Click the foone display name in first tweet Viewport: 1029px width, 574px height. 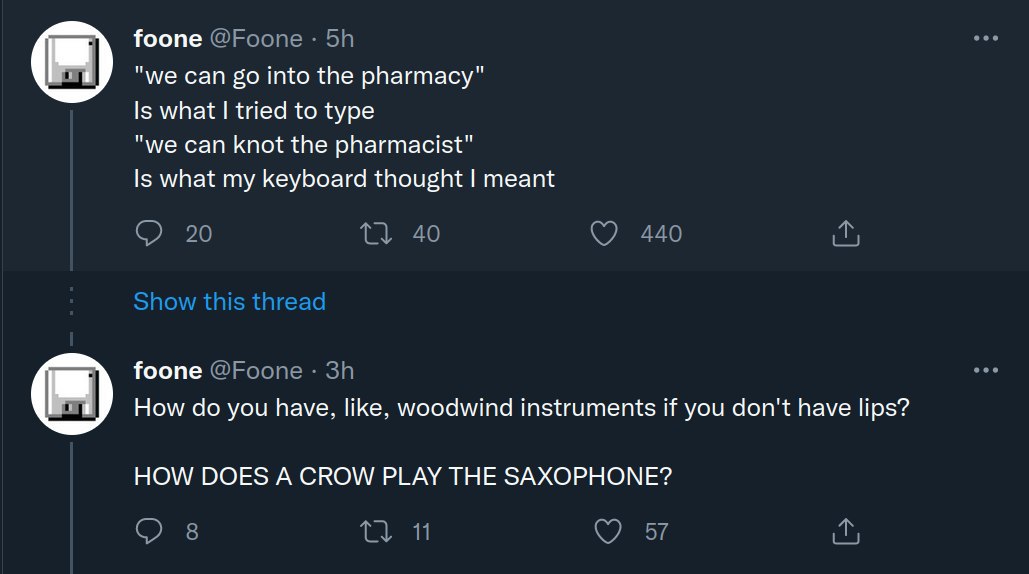(x=167, y=39)
